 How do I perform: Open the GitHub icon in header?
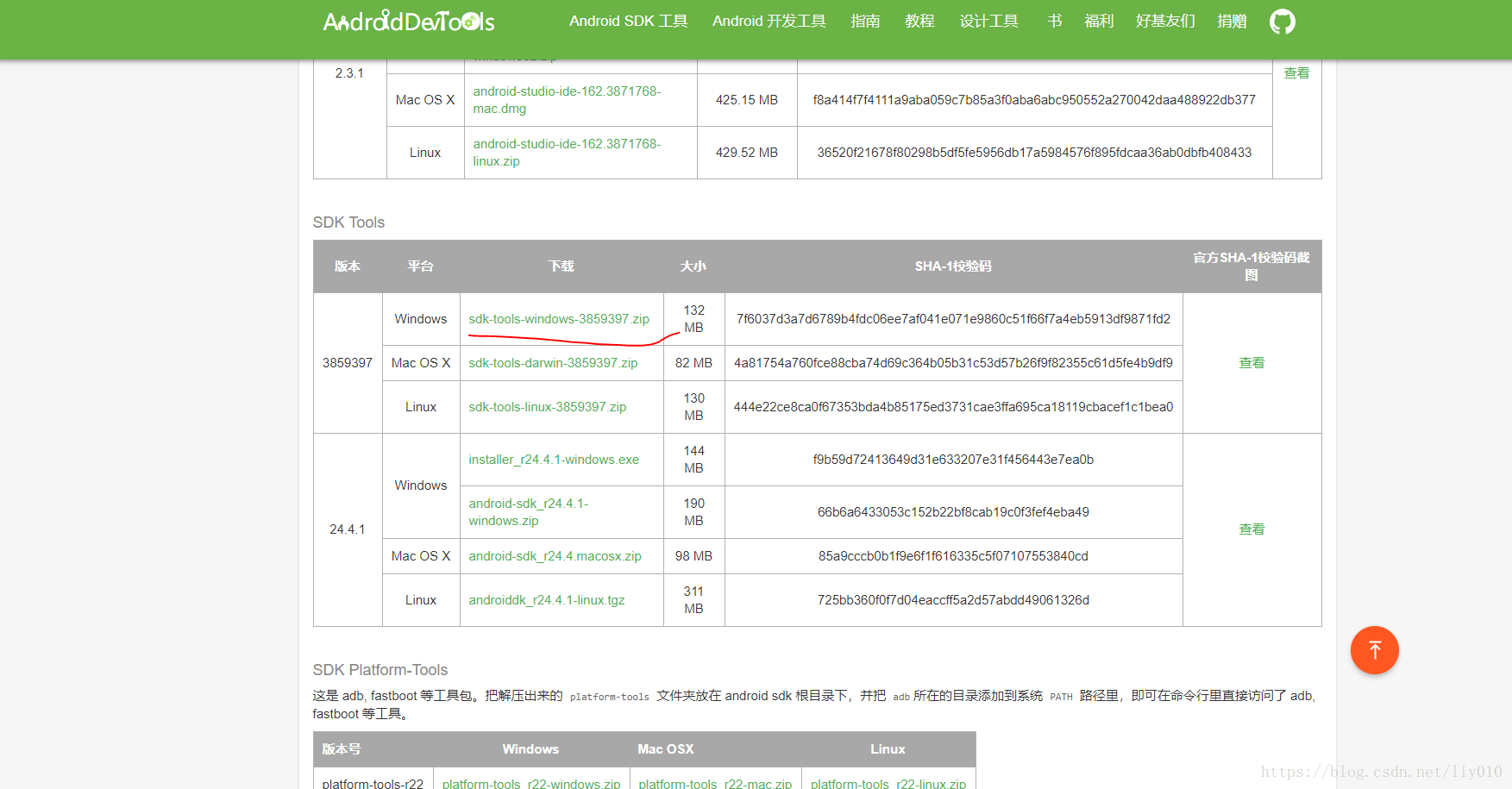[x=1283, y=22]
